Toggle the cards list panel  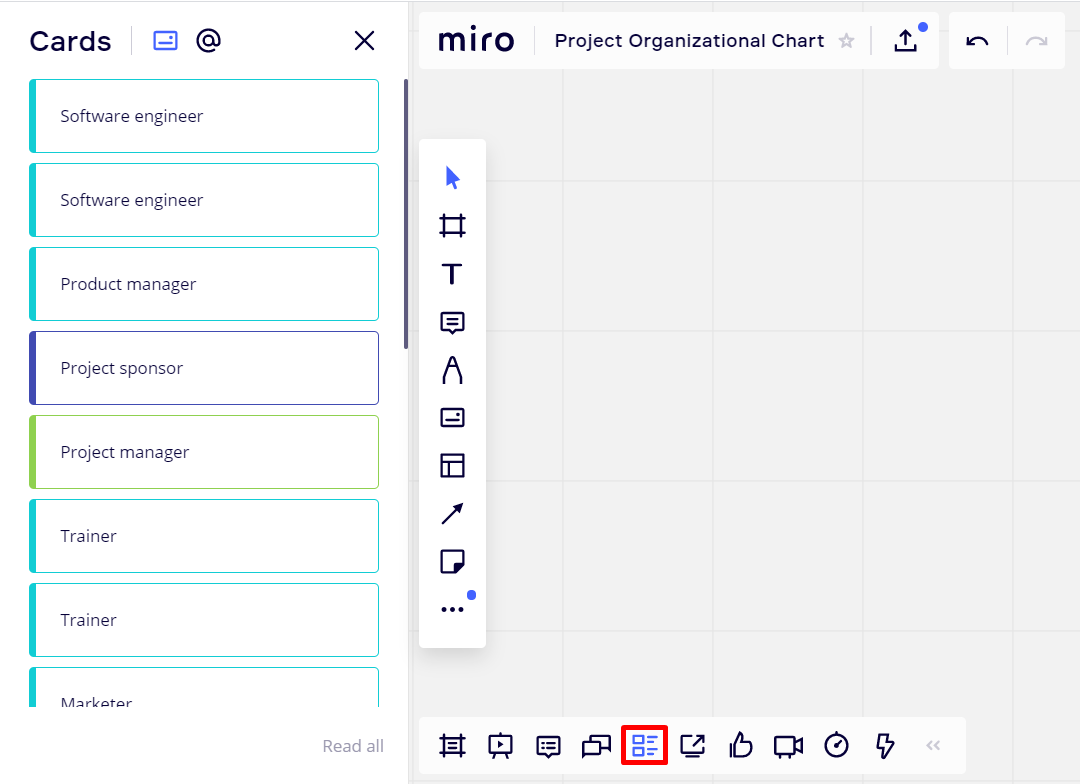pos(644,745)
